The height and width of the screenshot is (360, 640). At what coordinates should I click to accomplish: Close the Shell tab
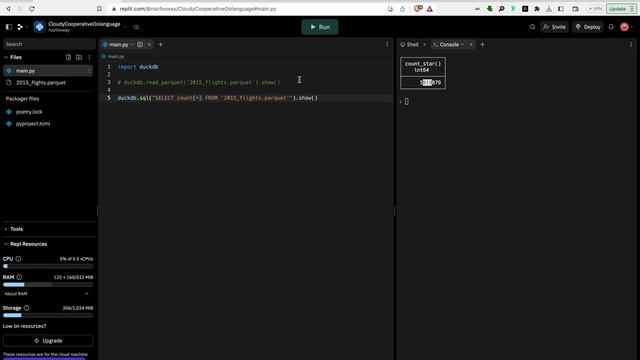click(x=424, y=44)
